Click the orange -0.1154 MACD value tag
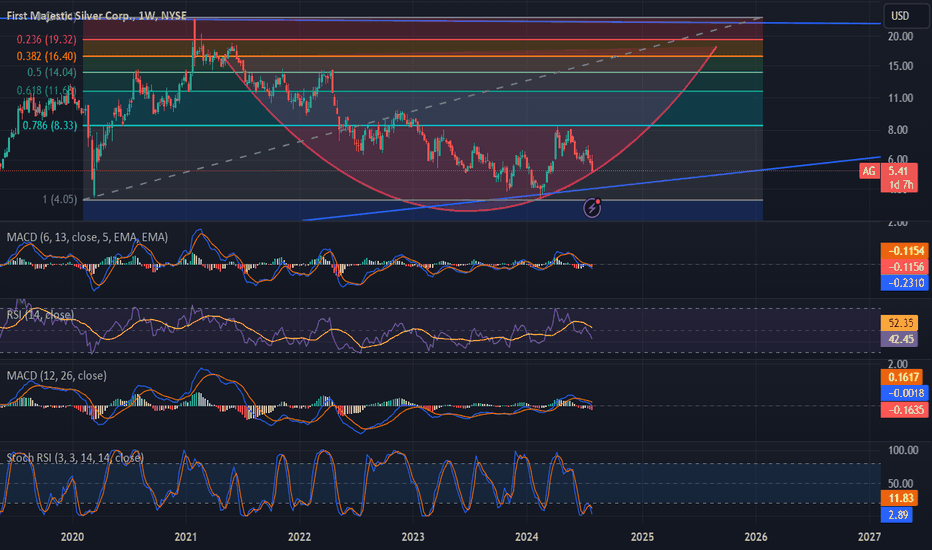This screenshot has height=550, width=932. tap(904, 251)
